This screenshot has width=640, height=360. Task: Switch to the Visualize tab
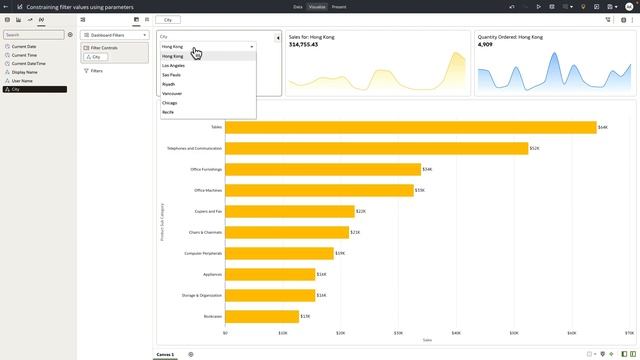pos(317,7)
